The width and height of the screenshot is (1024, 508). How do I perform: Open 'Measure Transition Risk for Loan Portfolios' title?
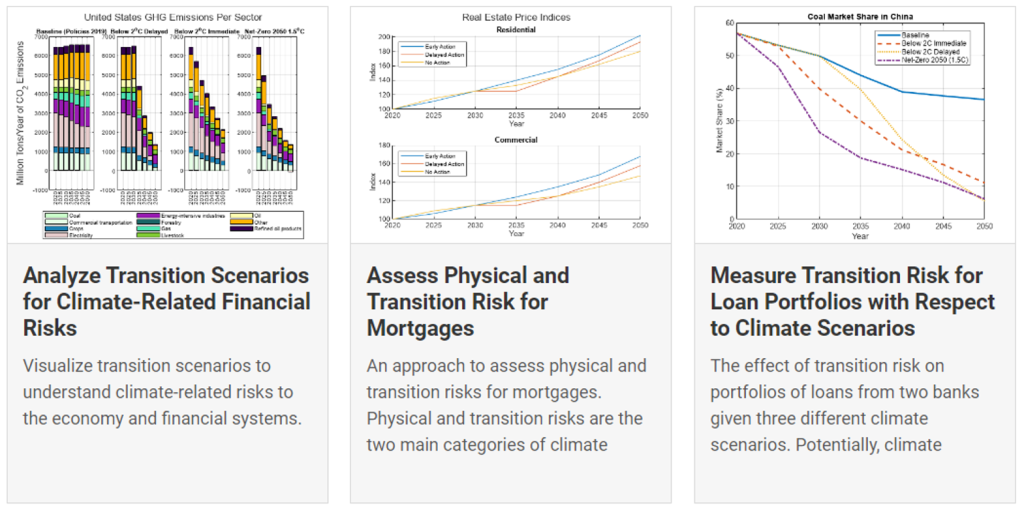(852, 301)
